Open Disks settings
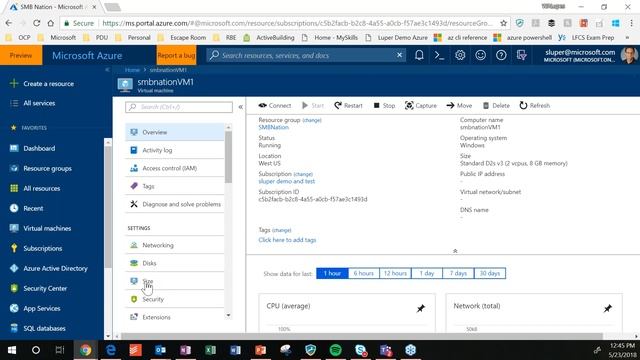Image resolution: width=640 pixels, height=360 pixels. point(175,263)
